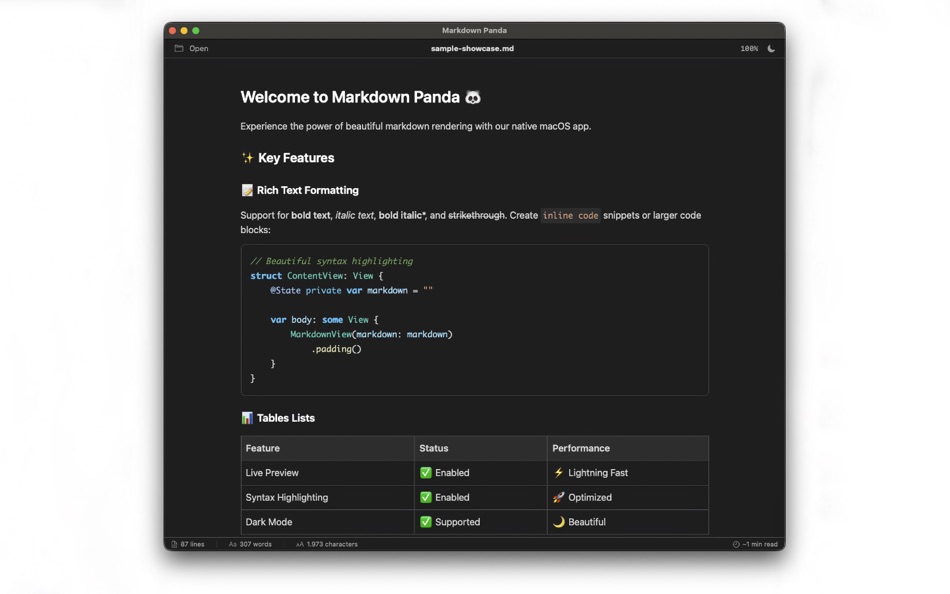Click the Welcome to Markdown Panda heading
The width and height of the screenshot is (950, 594).
(360, 98)
